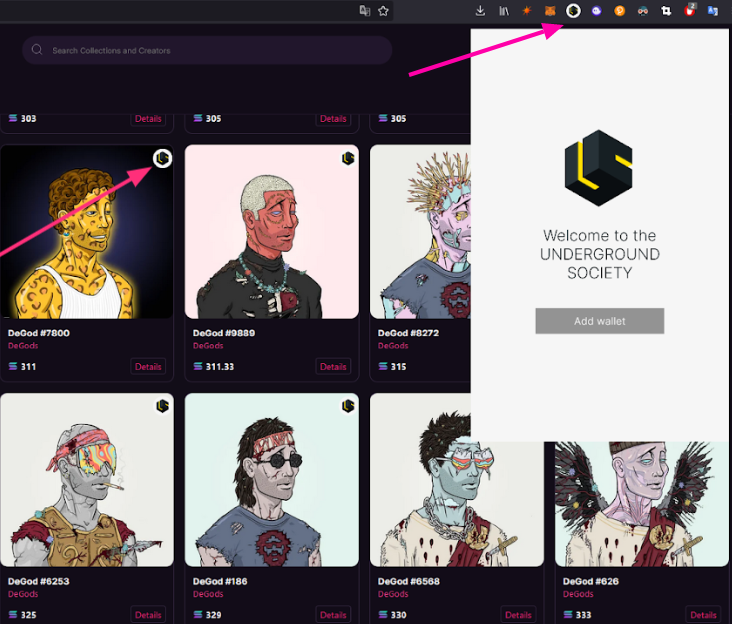Click the Solana icon beside price 330
Viewport: 732px width, 624px height.
click(x=383, y=615)
